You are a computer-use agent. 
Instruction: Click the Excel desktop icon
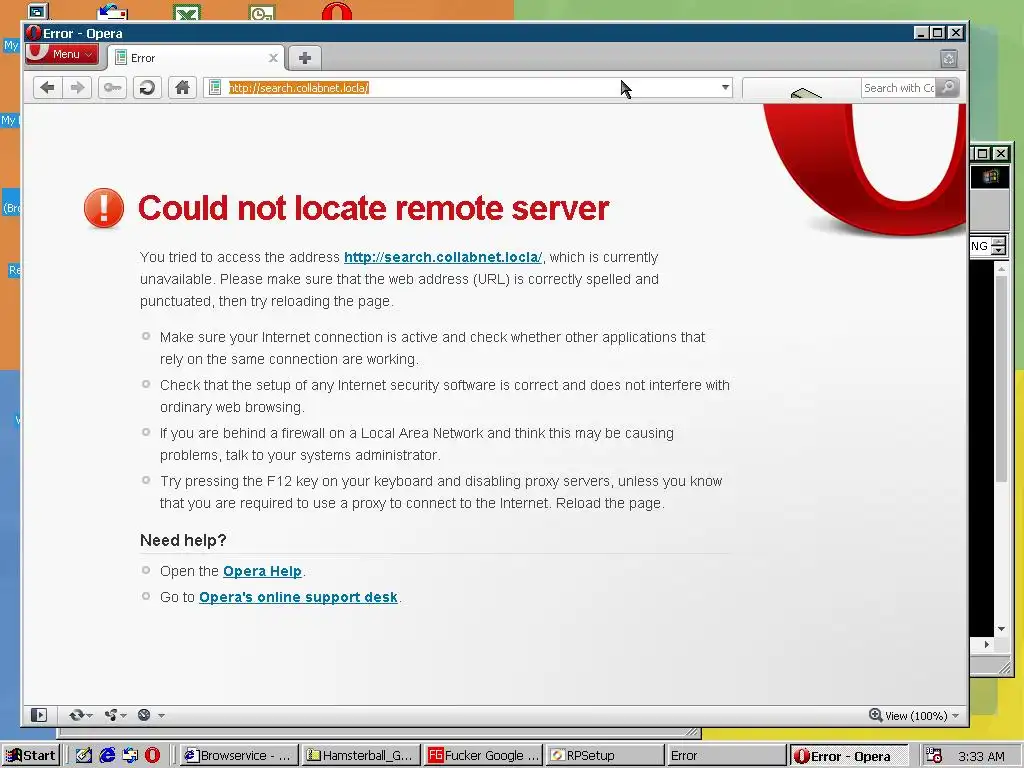click(187, 12)
